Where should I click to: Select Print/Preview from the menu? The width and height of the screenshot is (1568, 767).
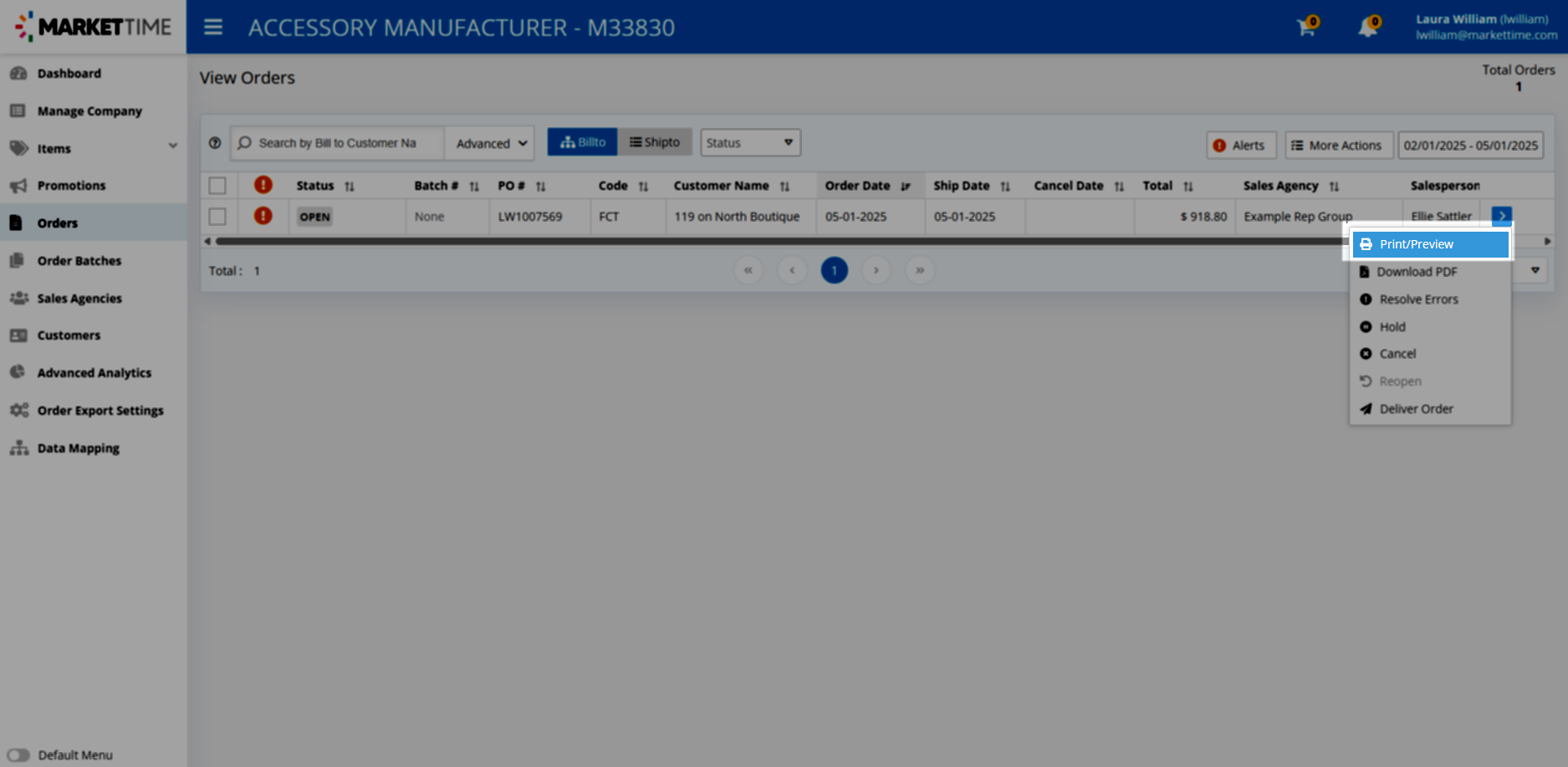click(x=1431, y=244)
